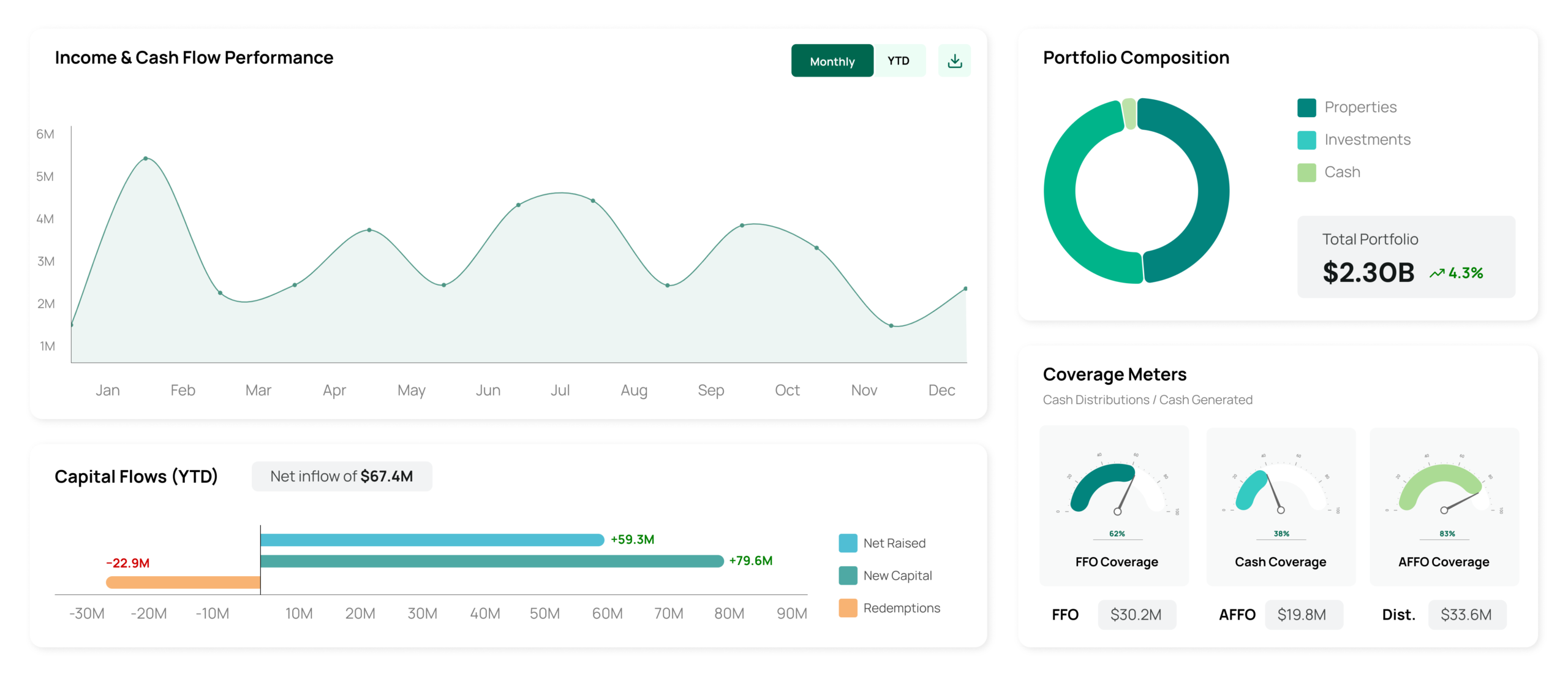Toggle Redemptions legend item
The height and width of the screenshot is (676, 1568).
pyautogui.click(x=889, y=608)
